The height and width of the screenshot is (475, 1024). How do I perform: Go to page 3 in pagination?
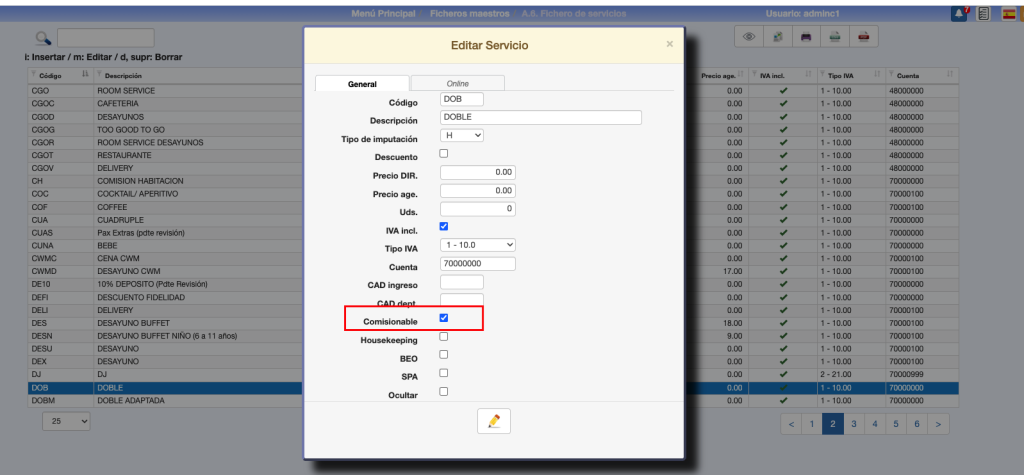coord(853,424)
